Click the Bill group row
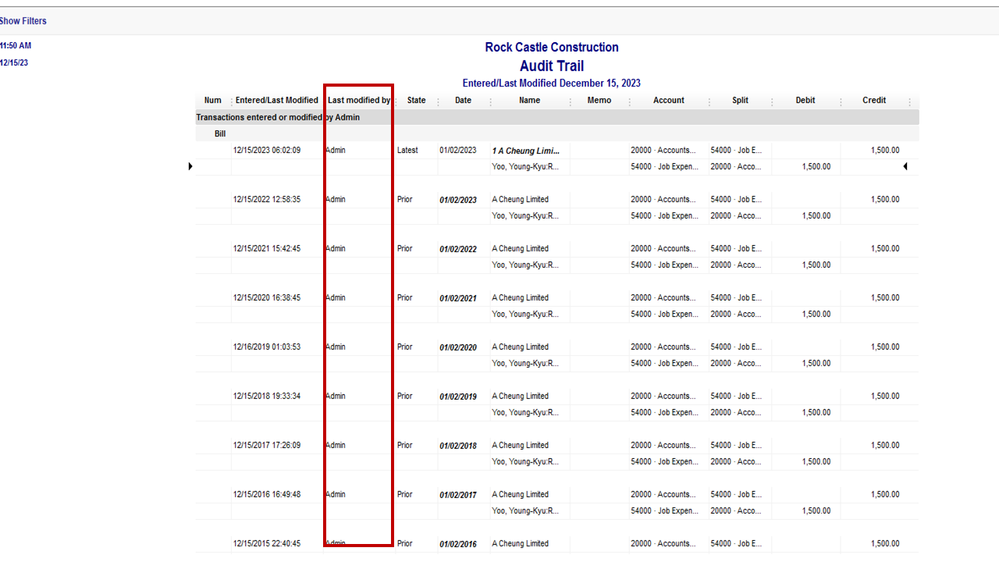The image size is (999, 562). 557,134
